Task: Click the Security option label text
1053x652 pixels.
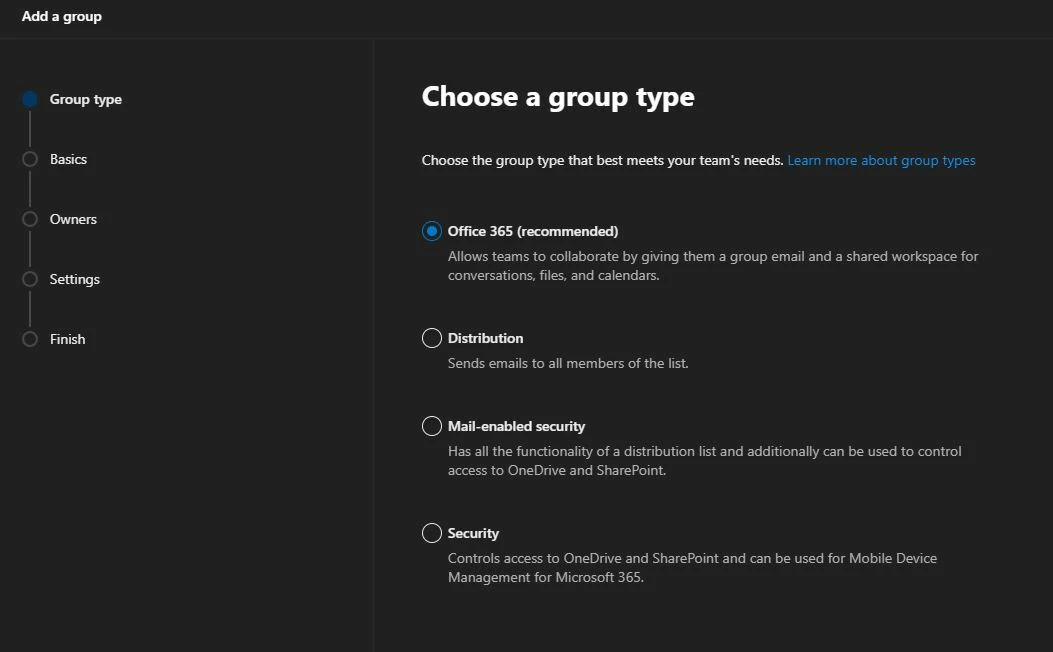Action: pyautogui.click(x=473, y=533)
